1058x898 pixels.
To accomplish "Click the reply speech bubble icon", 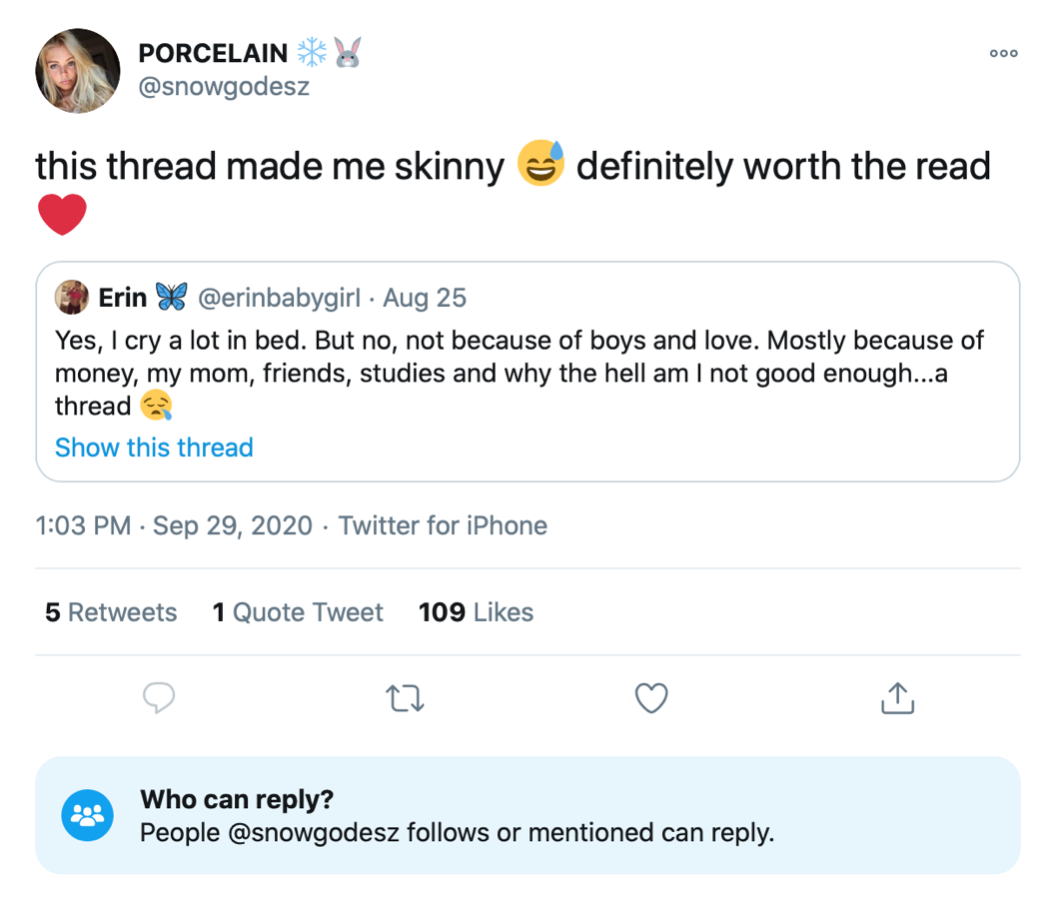I will click(159, 698).
